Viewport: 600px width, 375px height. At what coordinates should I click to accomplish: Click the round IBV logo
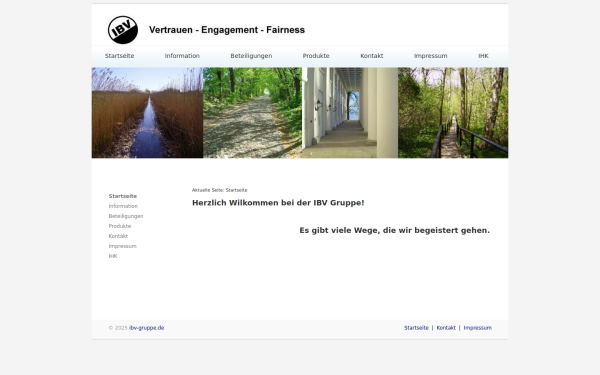click(123, 30)
